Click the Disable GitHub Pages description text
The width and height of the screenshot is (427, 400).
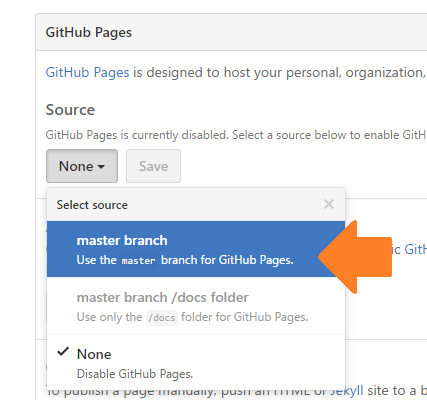[135, 374]
